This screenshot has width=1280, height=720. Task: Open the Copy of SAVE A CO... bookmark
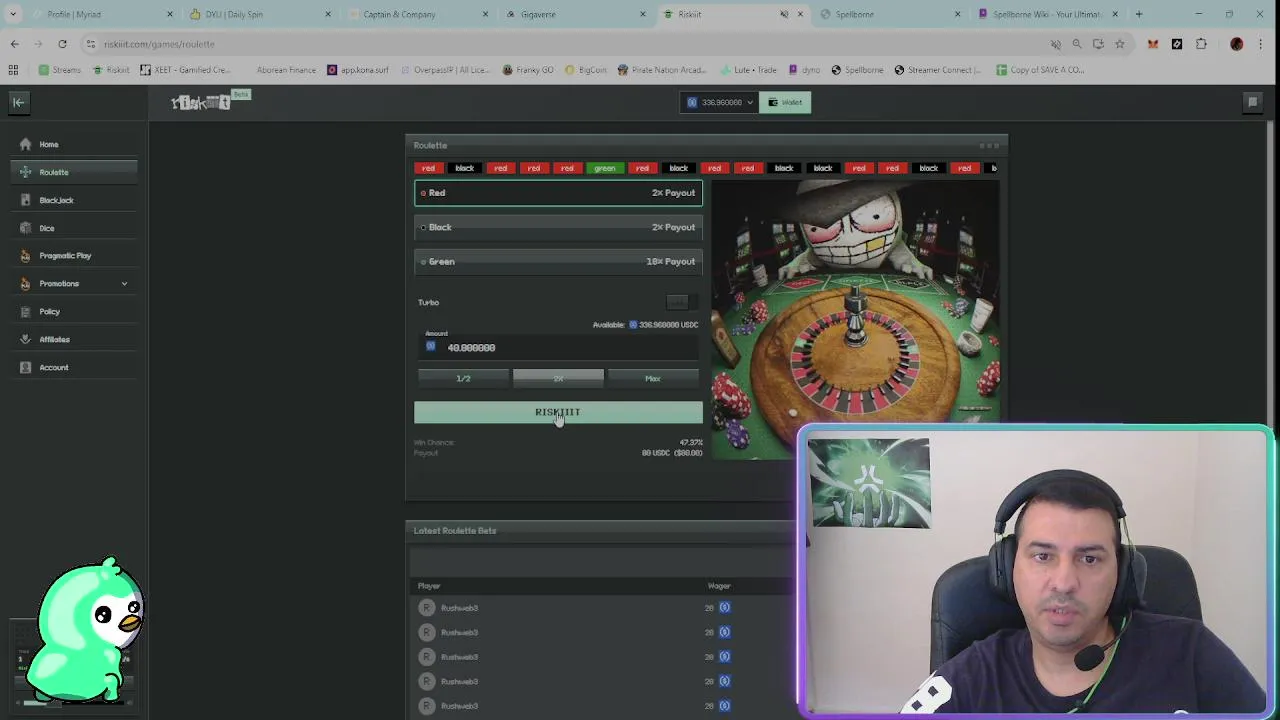click(1039, 70)
